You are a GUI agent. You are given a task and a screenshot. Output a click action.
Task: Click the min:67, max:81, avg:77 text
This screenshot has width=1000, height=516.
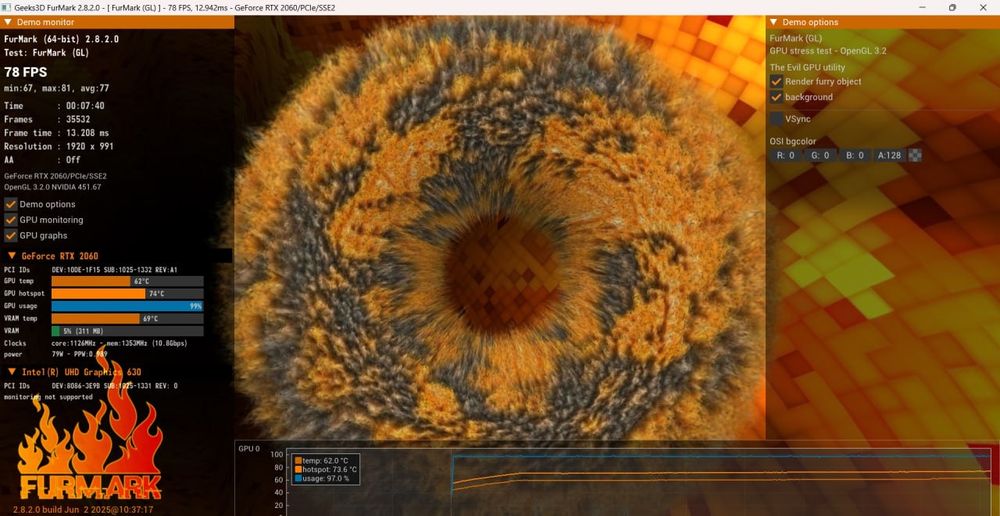[x=57, y=89]
